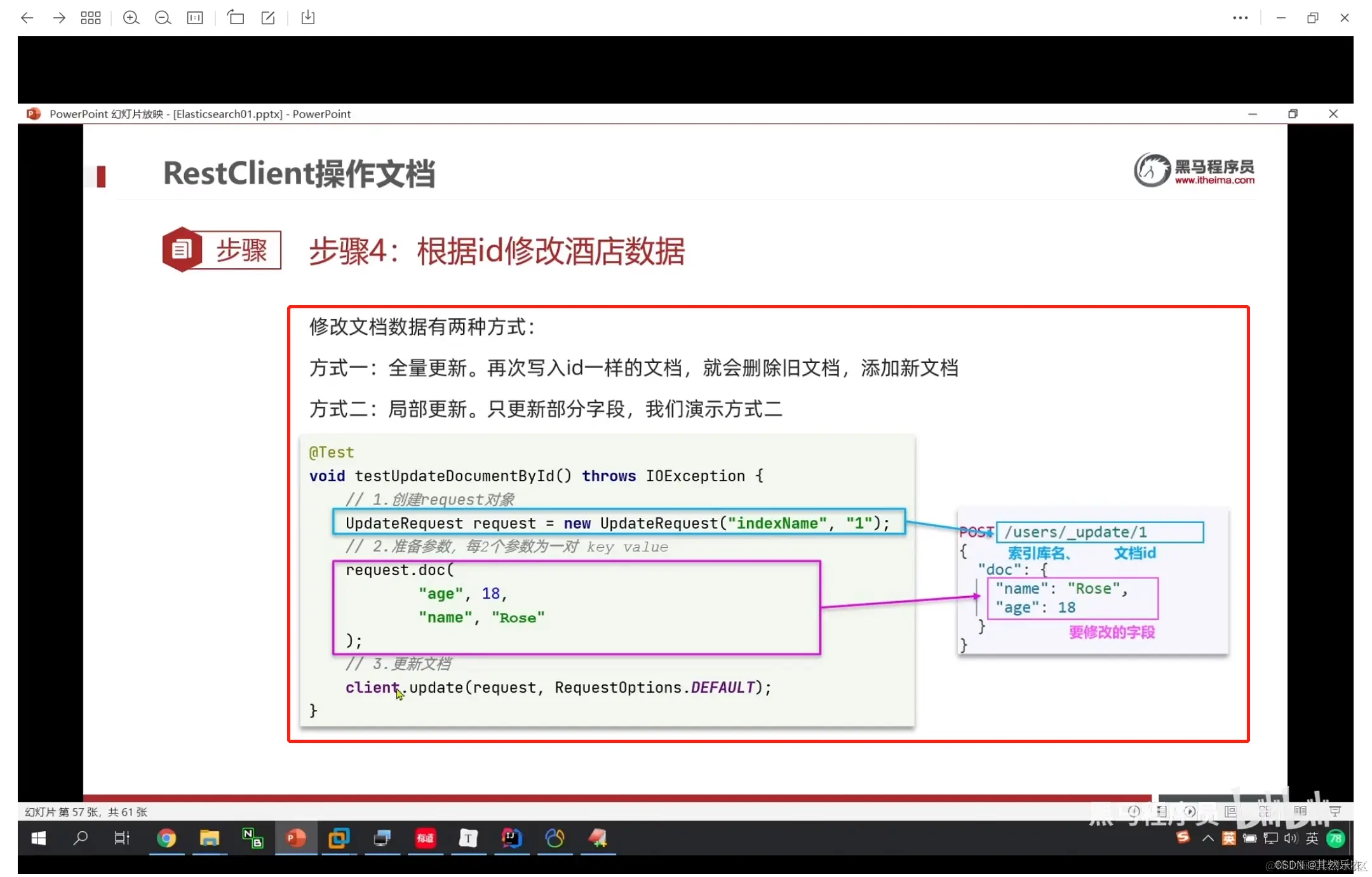The image size is (1372, 877).
Task: Expand the system tray hidden icons chevron
Action: point(1207,838)
